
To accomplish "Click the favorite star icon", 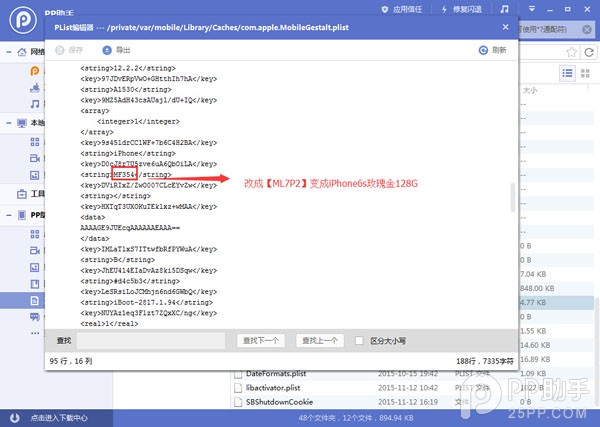I will pyautogui.click(x=571, y=52).
